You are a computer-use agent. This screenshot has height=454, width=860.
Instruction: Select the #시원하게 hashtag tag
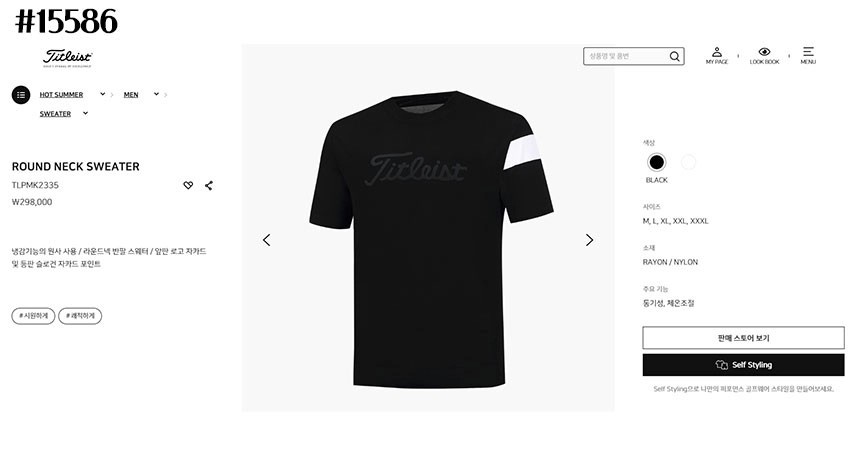pyautogui.click(x=33, y=316)
